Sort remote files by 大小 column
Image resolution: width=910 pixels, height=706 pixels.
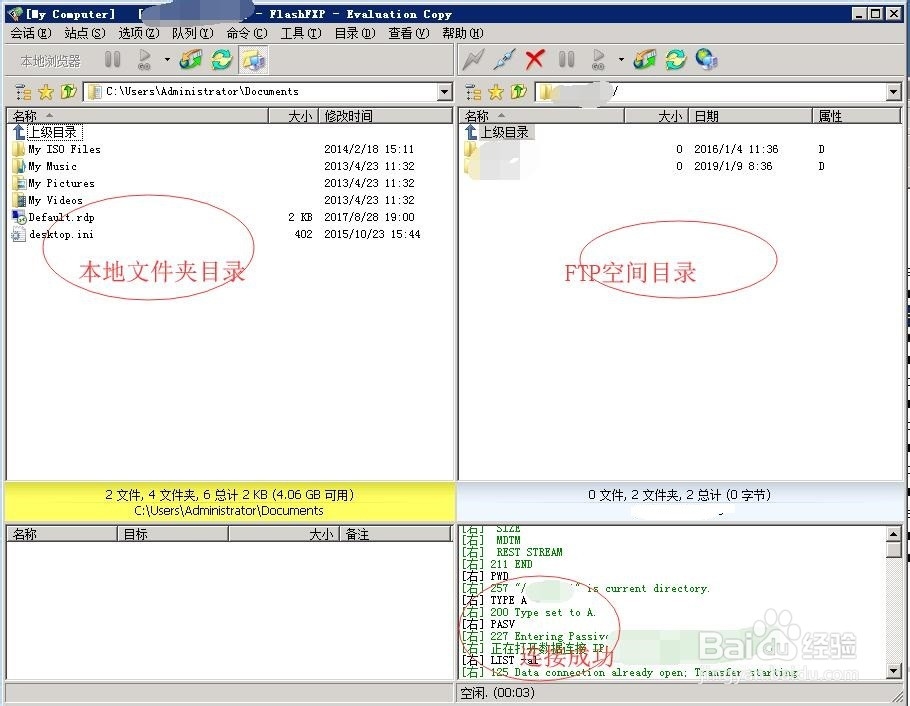point(656,116)
